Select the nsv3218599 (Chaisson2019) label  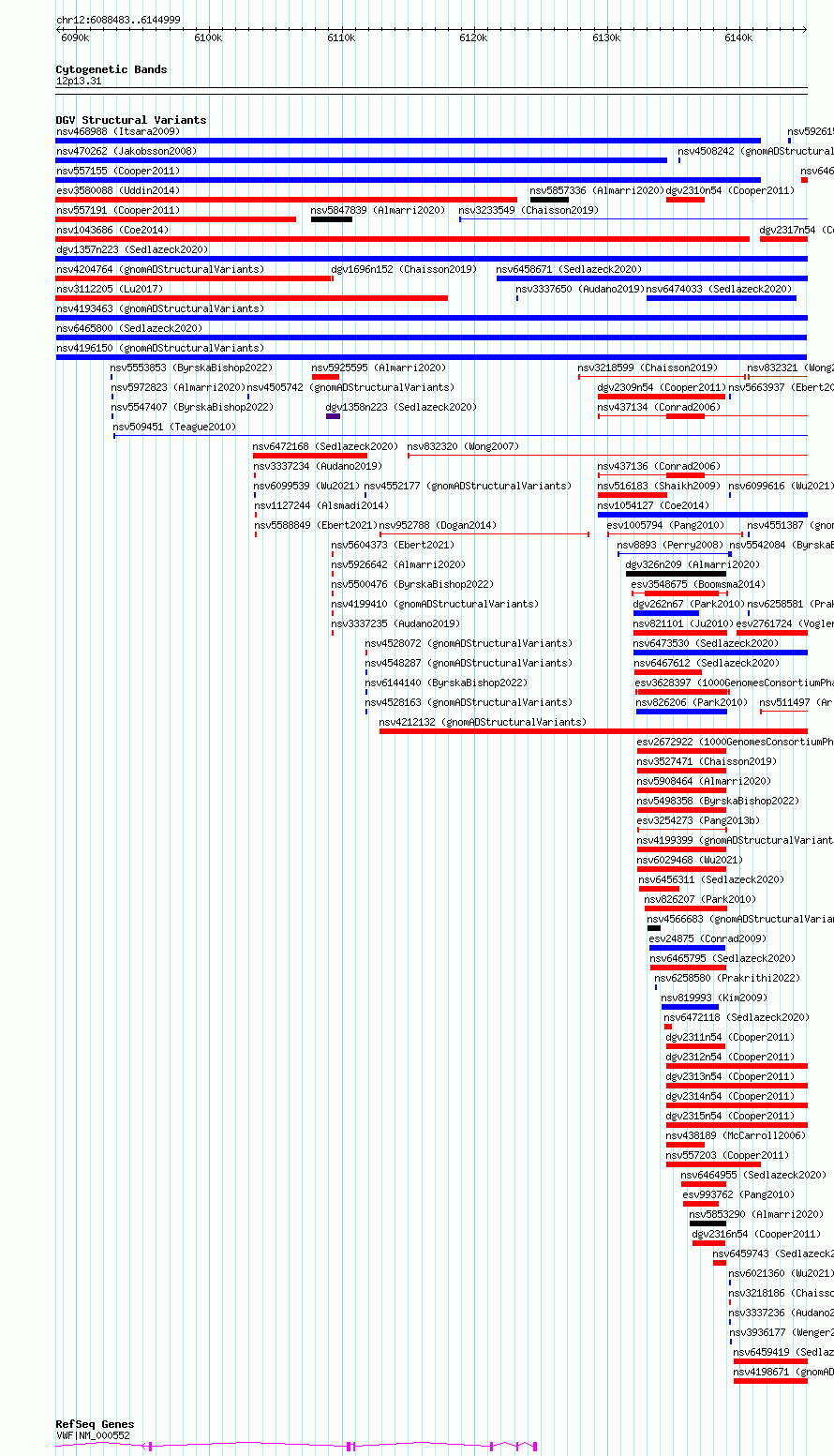(648, 368)
